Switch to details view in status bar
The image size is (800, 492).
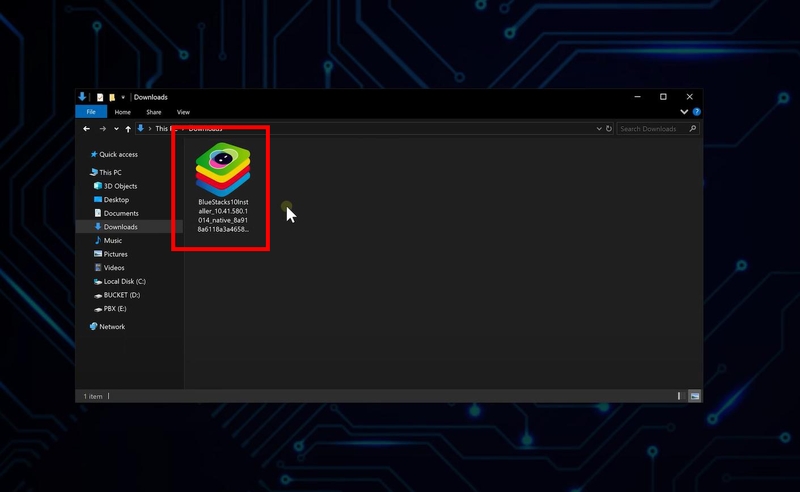680,396
